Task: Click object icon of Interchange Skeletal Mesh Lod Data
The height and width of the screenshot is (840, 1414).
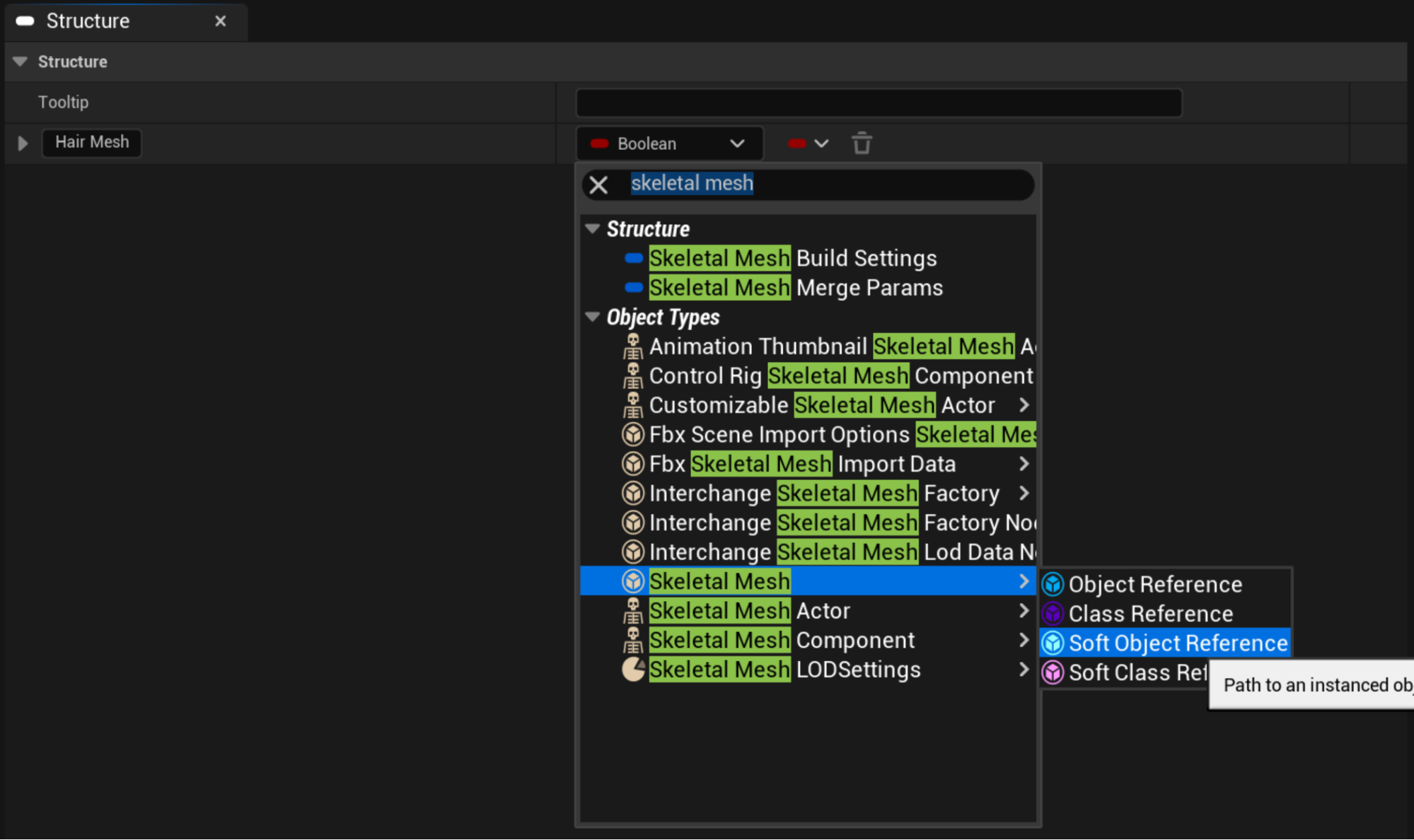Action: (x=633, y=552)
